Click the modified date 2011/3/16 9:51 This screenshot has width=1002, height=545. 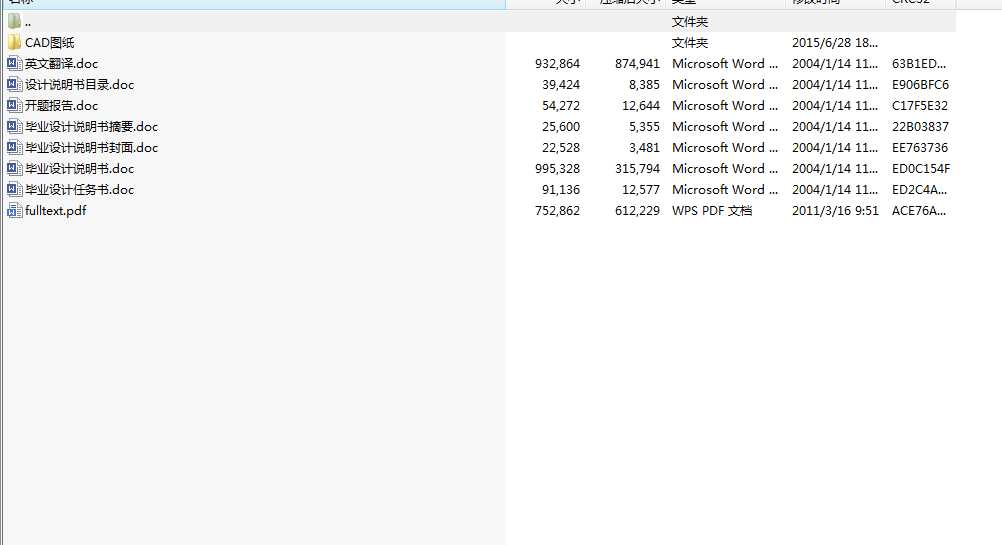pos(835,211)
